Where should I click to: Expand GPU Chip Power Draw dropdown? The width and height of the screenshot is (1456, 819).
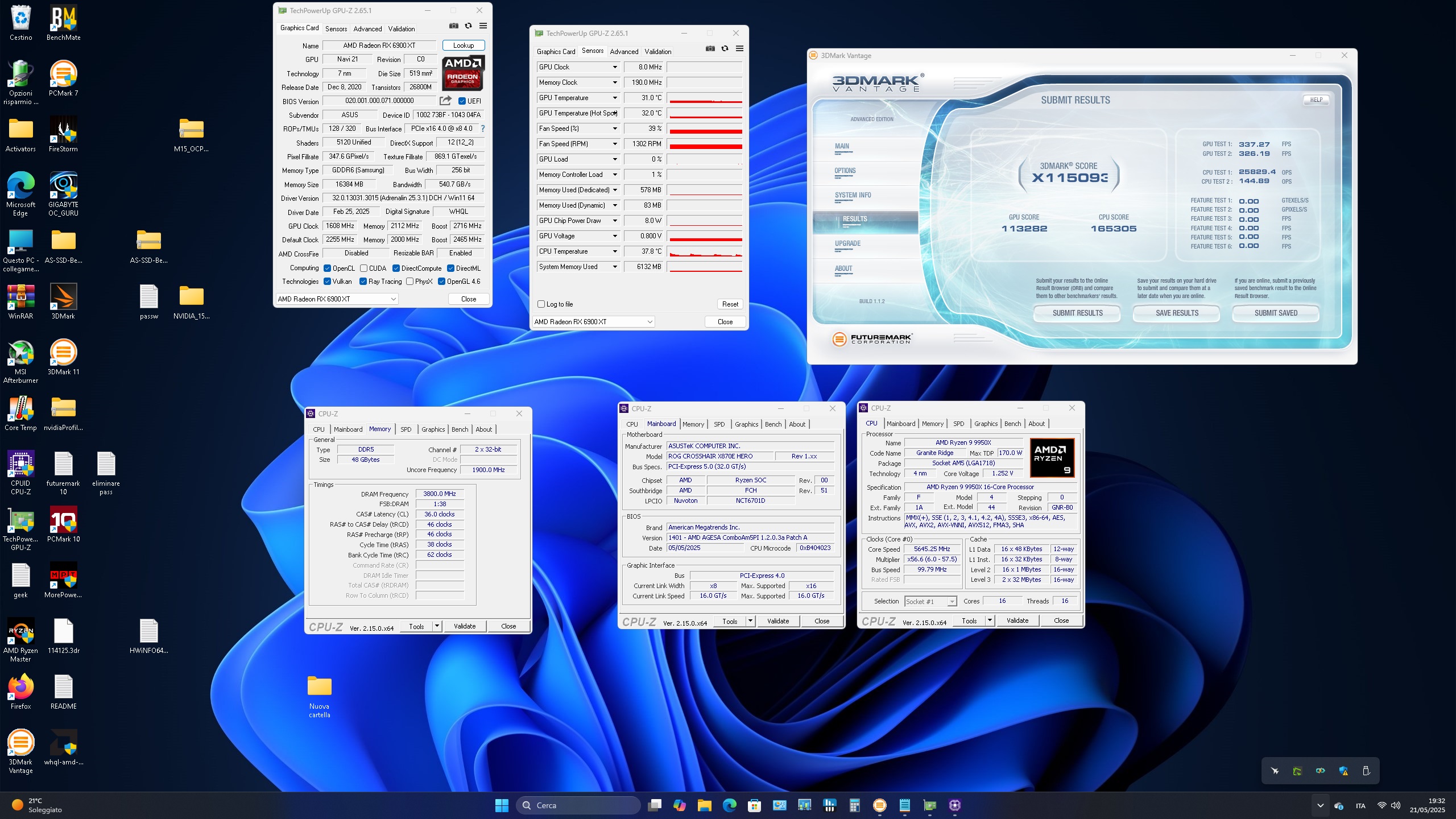click(615, 221)
